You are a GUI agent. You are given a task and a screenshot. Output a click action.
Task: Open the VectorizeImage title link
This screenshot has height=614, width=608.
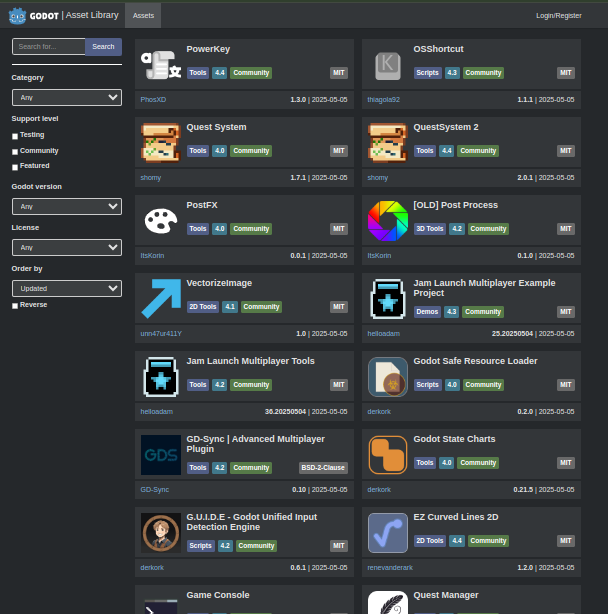(x=219, y=283)
